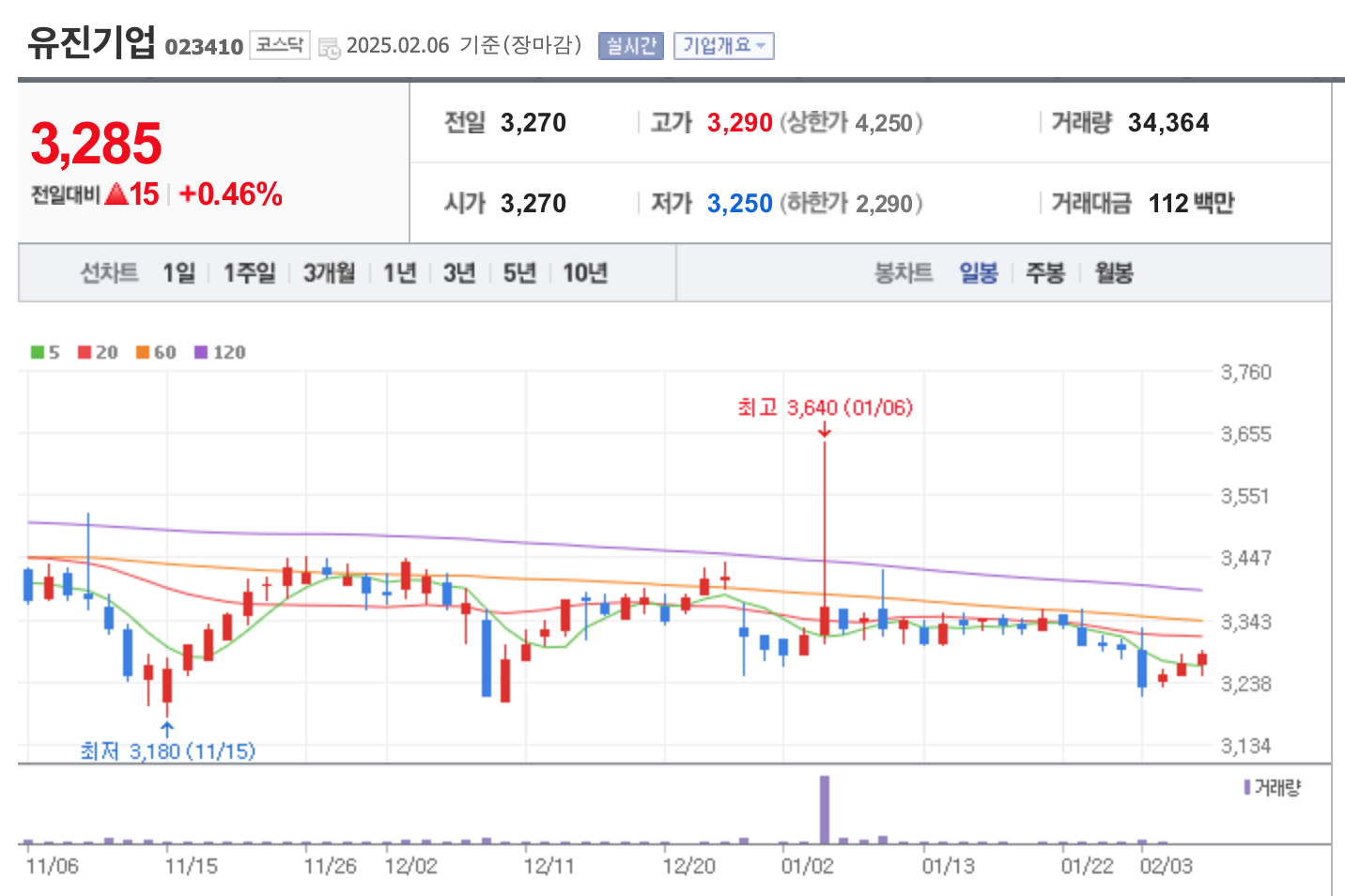
Task: Click the calendar icon beside the date
Action: click(x=329, y=47)
